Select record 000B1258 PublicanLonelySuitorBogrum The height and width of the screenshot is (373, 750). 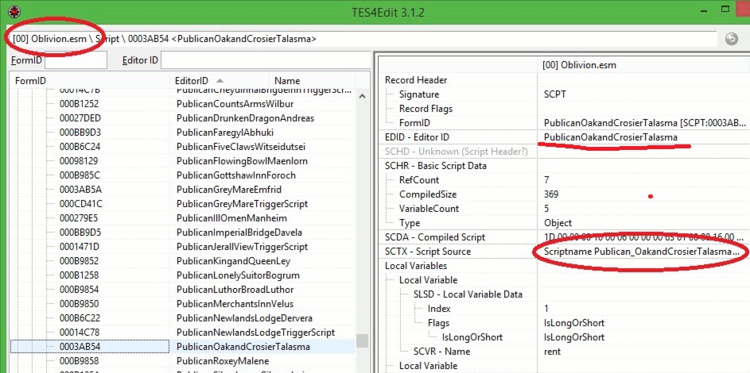coord(182,275)
